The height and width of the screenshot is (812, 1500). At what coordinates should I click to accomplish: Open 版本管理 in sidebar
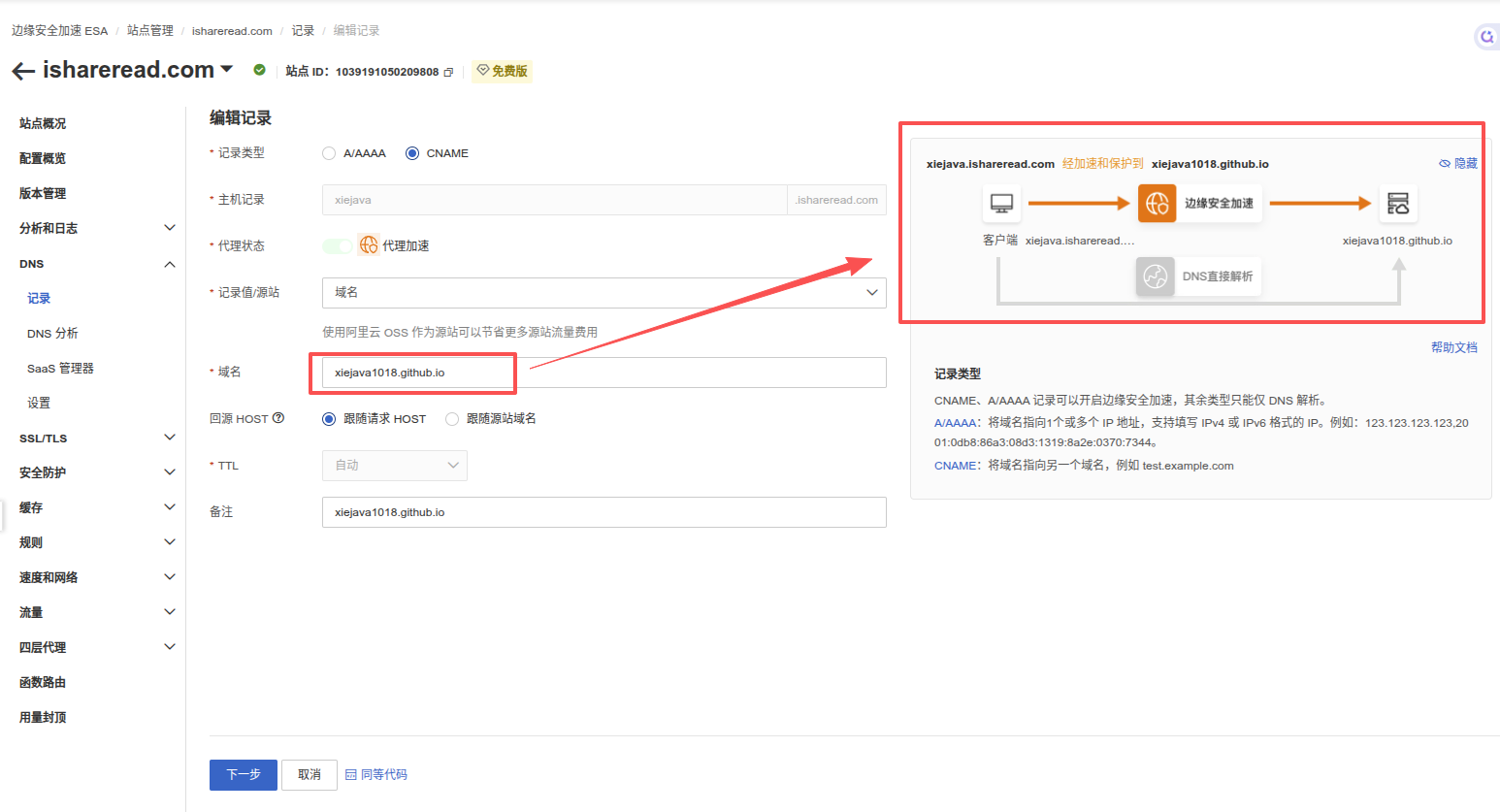click(x=43, y=193)
